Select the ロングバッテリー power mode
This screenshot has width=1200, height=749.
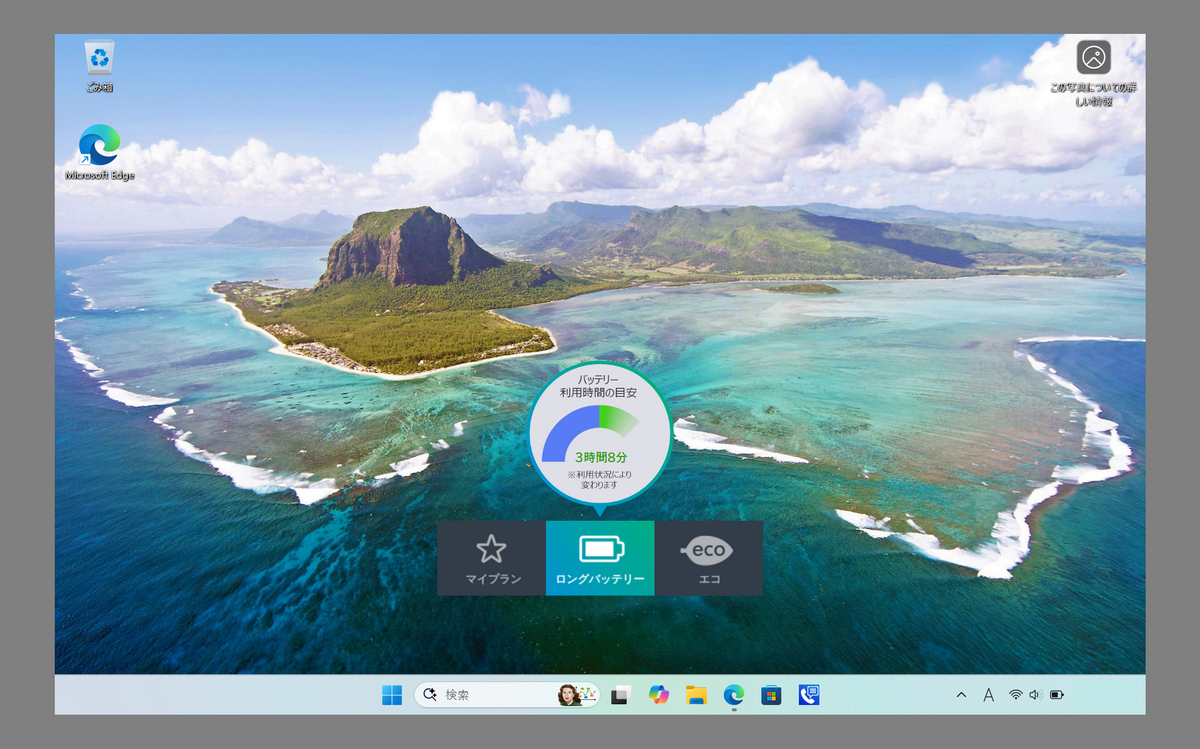pyautogui.click(x=600, y=558)
